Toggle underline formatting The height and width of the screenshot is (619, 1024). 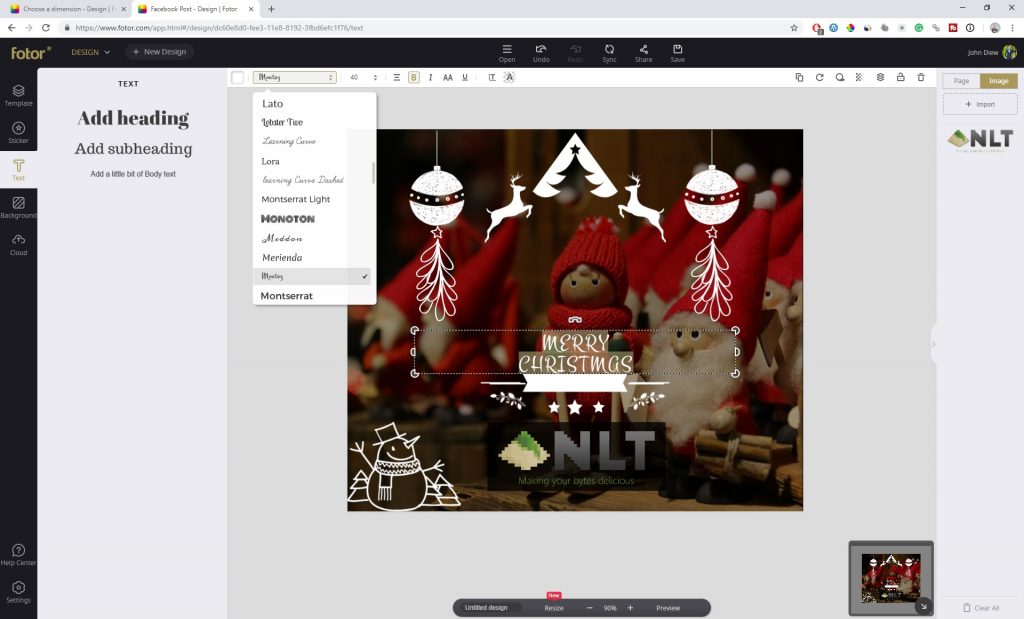click(465, 77)
